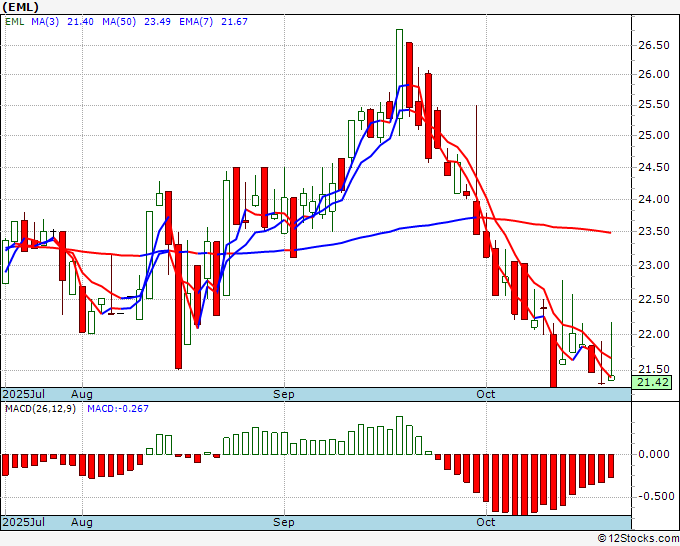The width and height of the screenshot is (680, 546).
Task: Click the 0.000 MACD axis label
Action: click(x=654, y=454)
